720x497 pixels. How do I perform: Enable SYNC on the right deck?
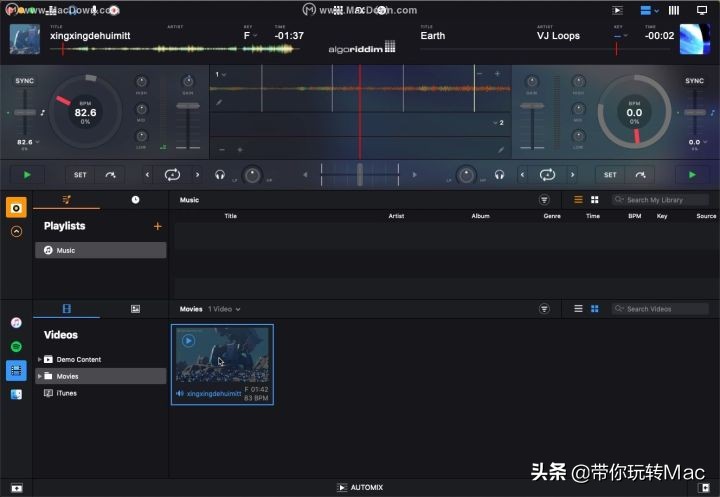click(694, 81)
